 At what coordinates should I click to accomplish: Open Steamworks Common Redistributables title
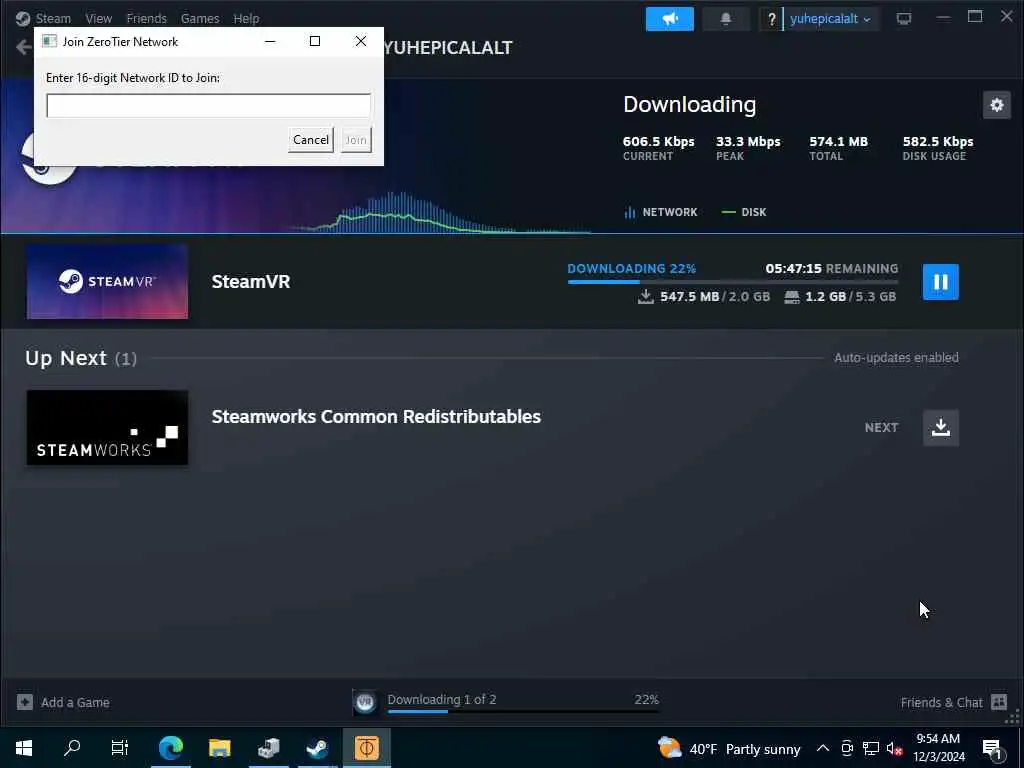[376, 417]
